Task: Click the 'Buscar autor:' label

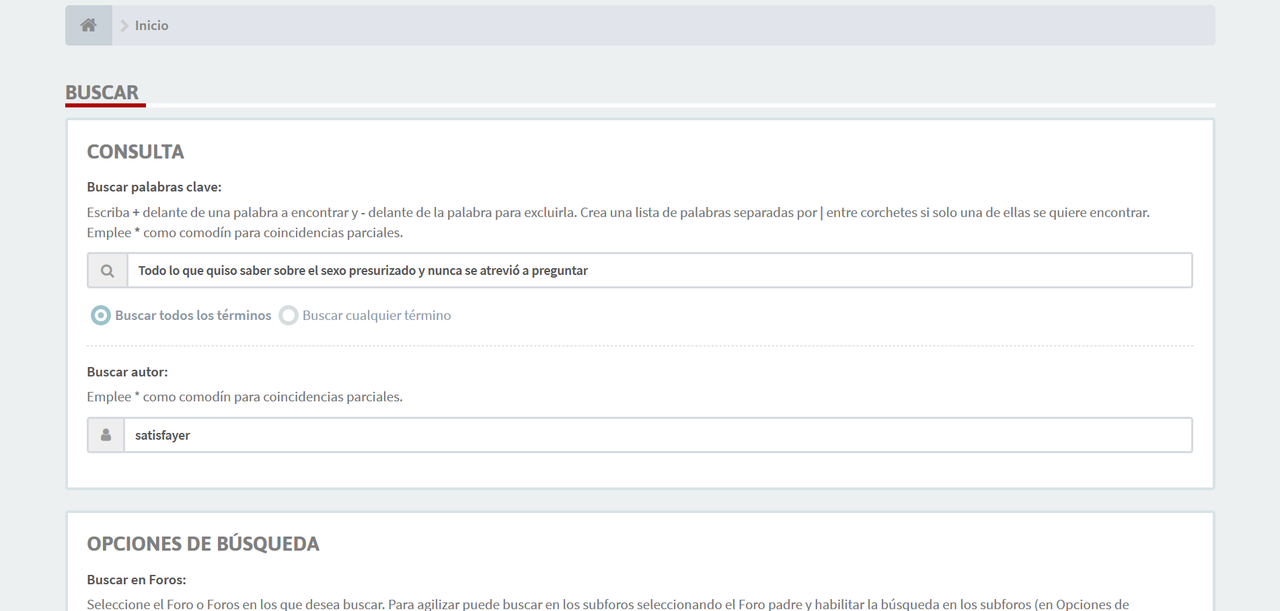Action: tap(127, 372)
